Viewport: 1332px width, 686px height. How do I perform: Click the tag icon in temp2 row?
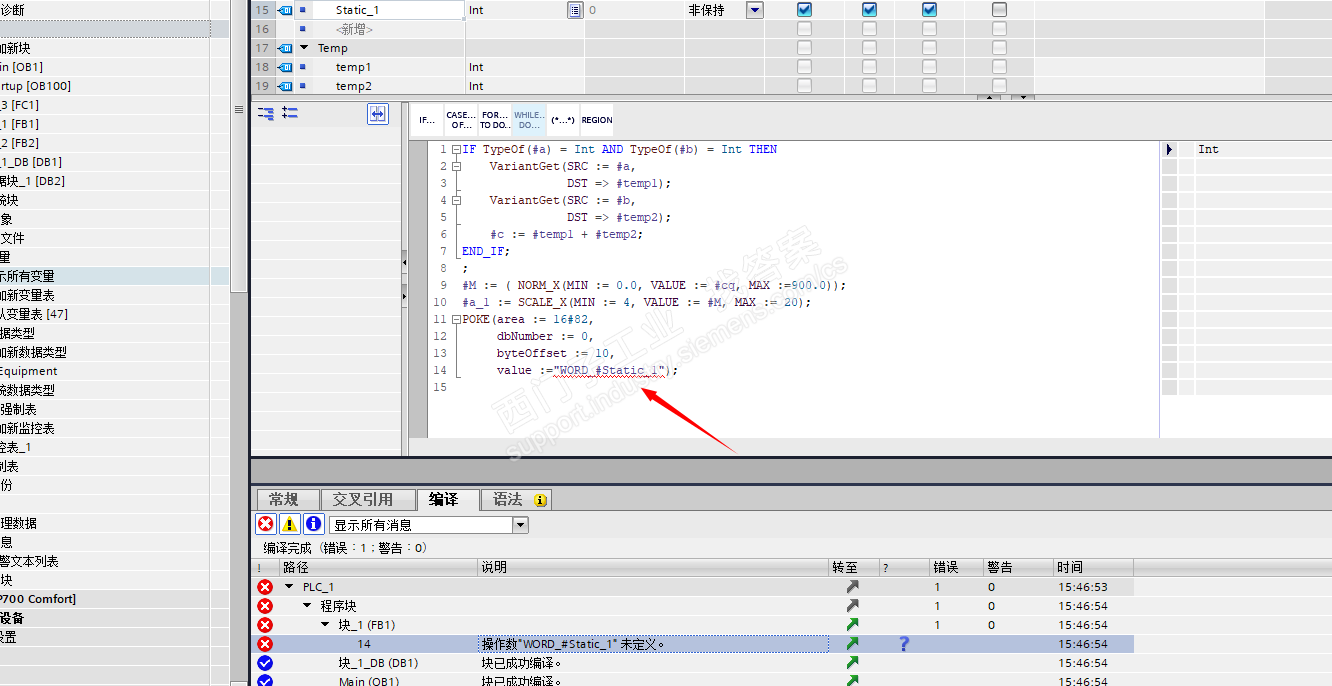[x=285, y=86]
